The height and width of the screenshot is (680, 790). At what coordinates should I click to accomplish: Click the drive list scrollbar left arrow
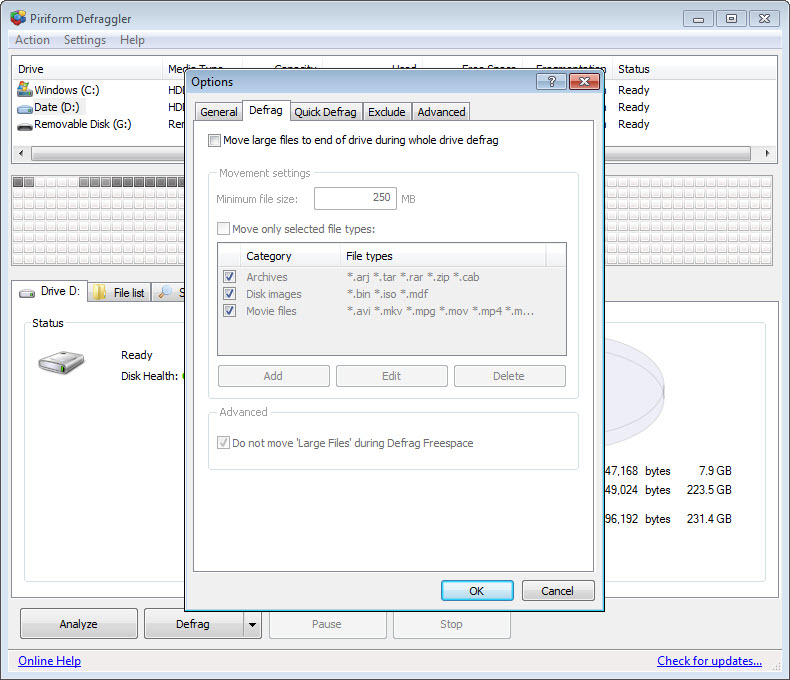click(21, 153)
